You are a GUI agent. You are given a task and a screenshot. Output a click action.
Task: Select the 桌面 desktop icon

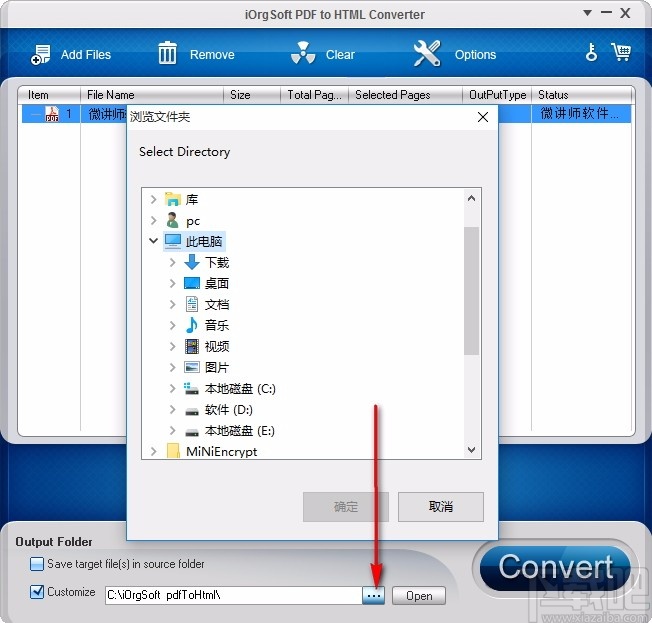[x=192, y=283]
